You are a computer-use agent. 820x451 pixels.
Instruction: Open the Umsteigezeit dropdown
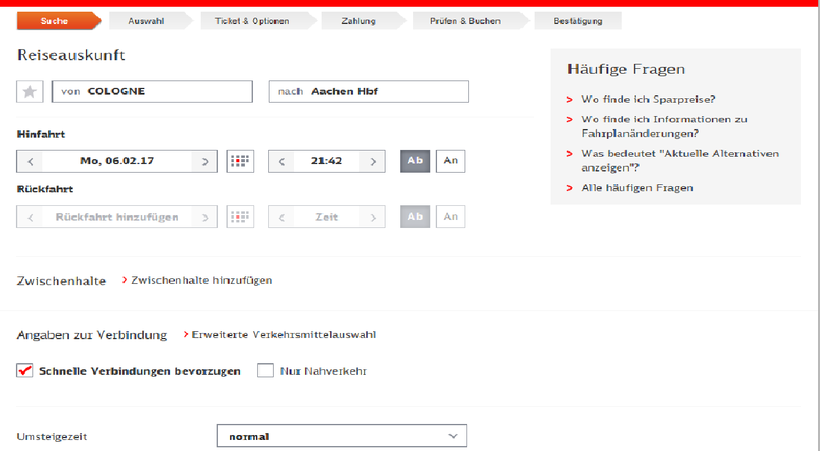click(341, 436)
